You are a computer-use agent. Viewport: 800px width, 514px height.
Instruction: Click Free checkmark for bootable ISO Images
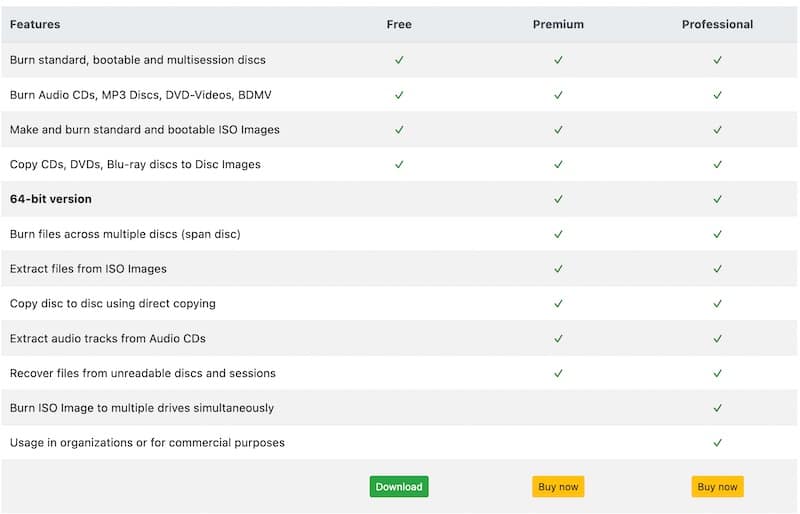(399, 130)
